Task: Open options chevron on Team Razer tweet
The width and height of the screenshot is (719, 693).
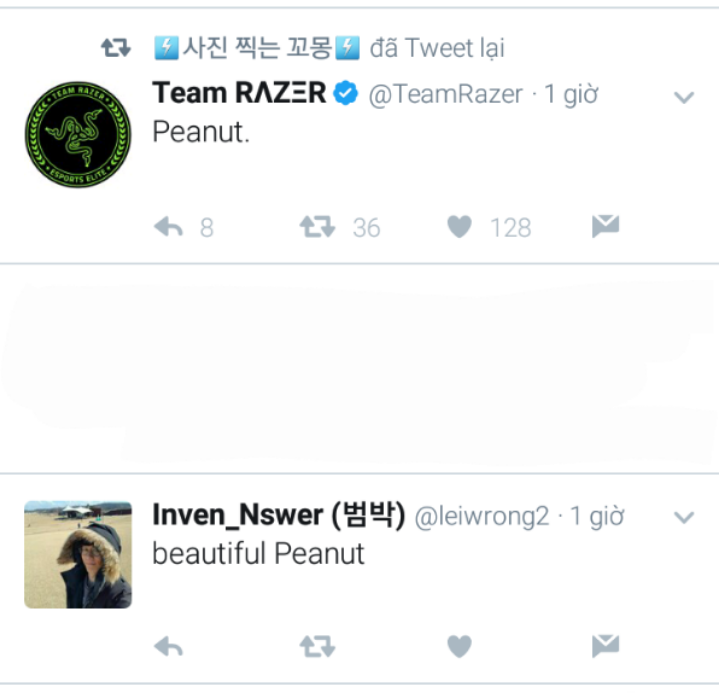Action: click(684, 97)
